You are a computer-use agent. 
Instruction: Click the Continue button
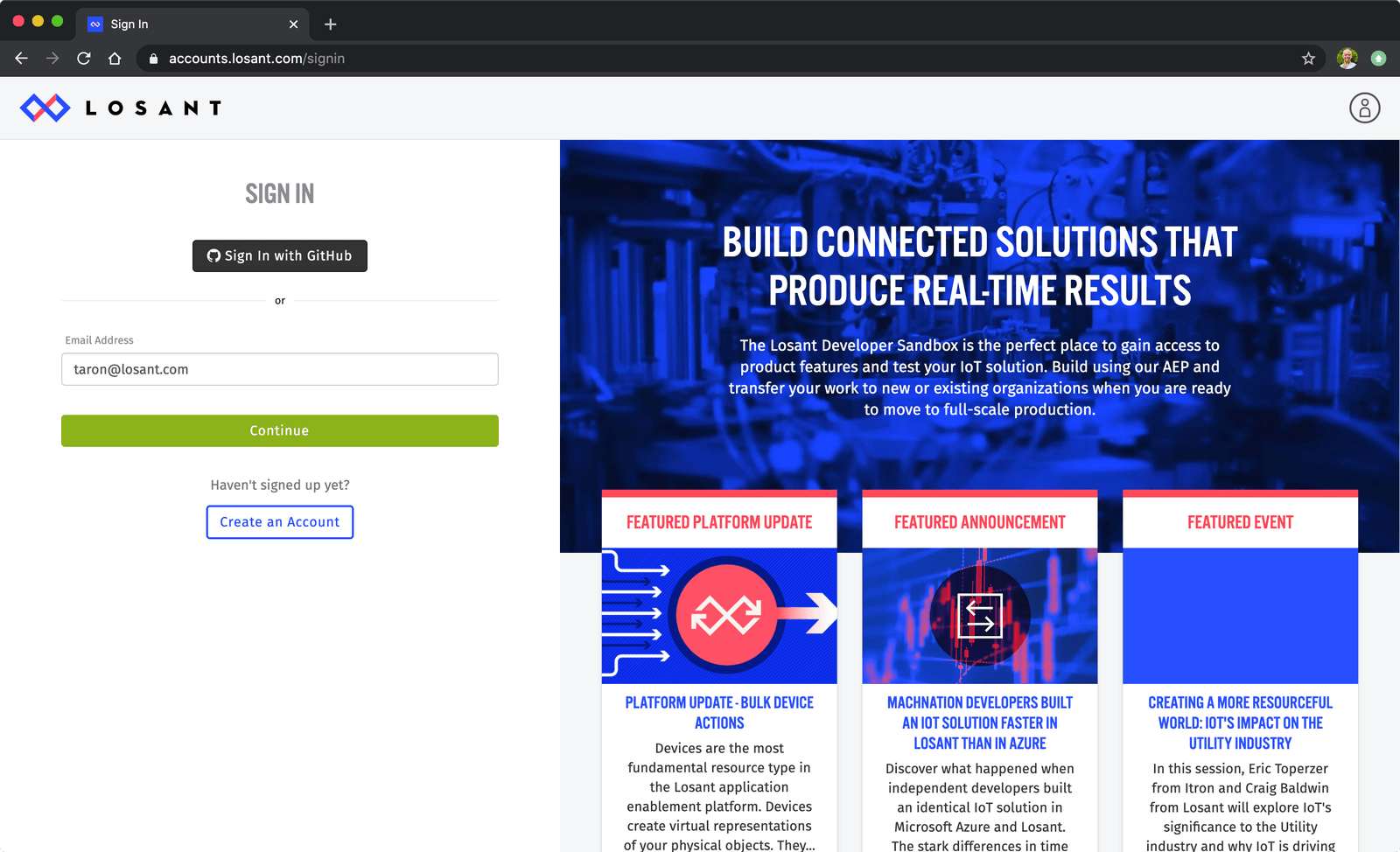[280, 430]
